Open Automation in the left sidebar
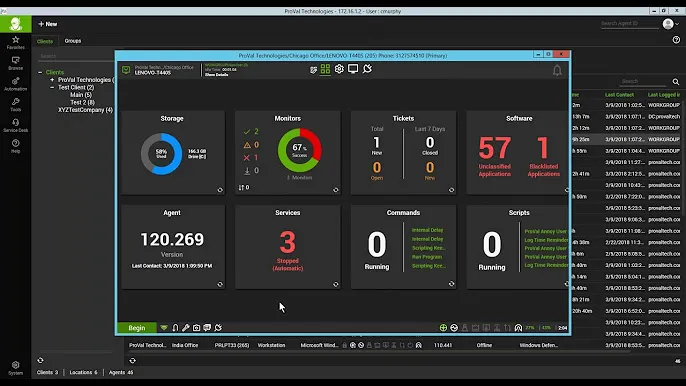686x386 pixels. click(x=15, y=84)
